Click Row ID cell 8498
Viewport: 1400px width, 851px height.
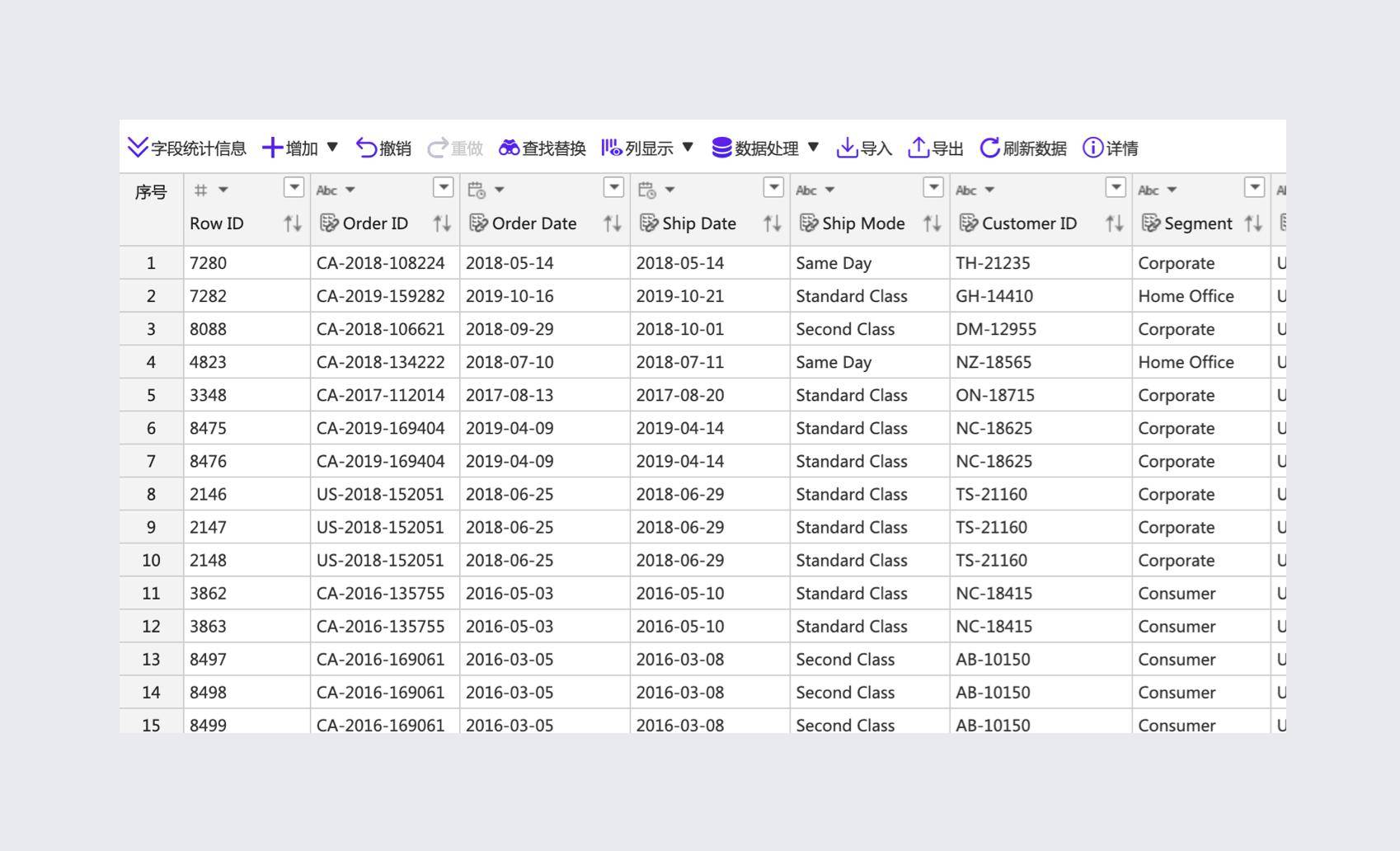247,692
